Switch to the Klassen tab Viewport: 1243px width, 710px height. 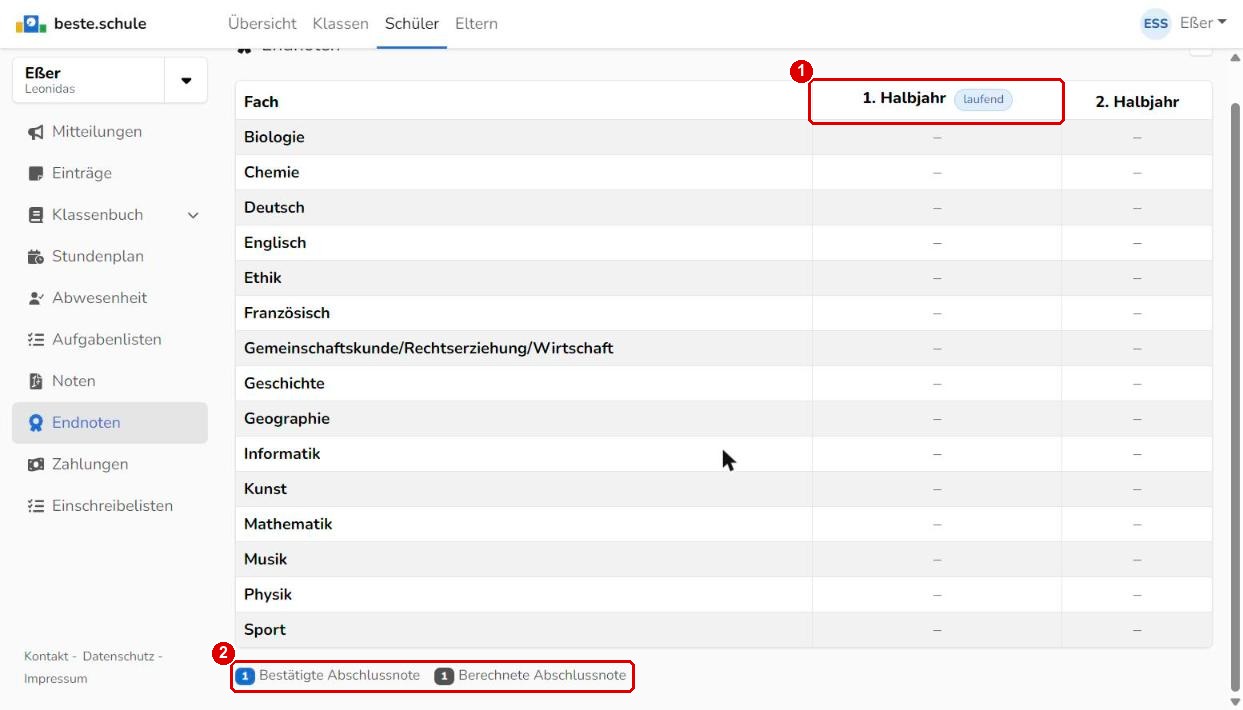pos(340,23)
